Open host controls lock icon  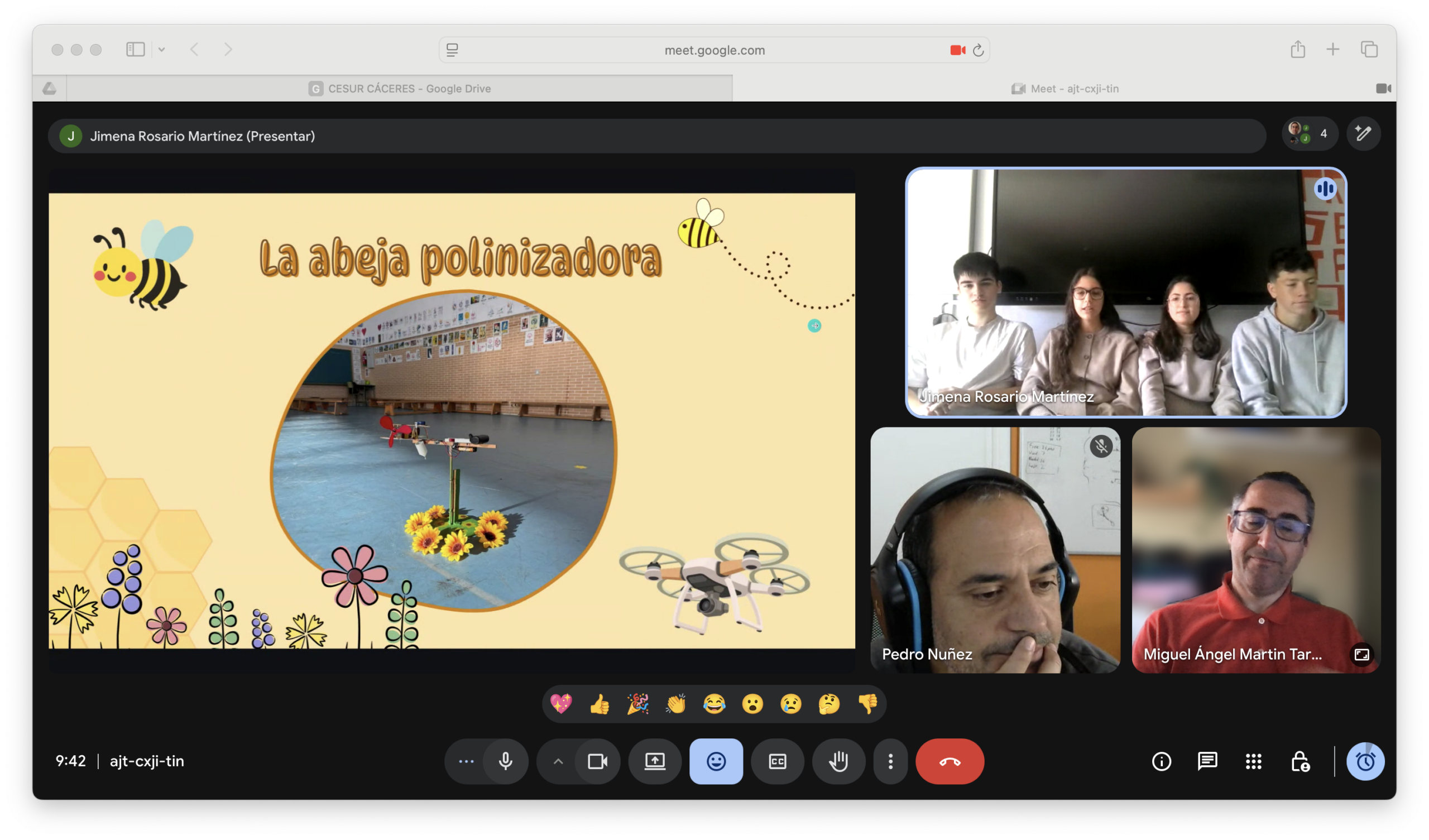tap(1299, 761)
